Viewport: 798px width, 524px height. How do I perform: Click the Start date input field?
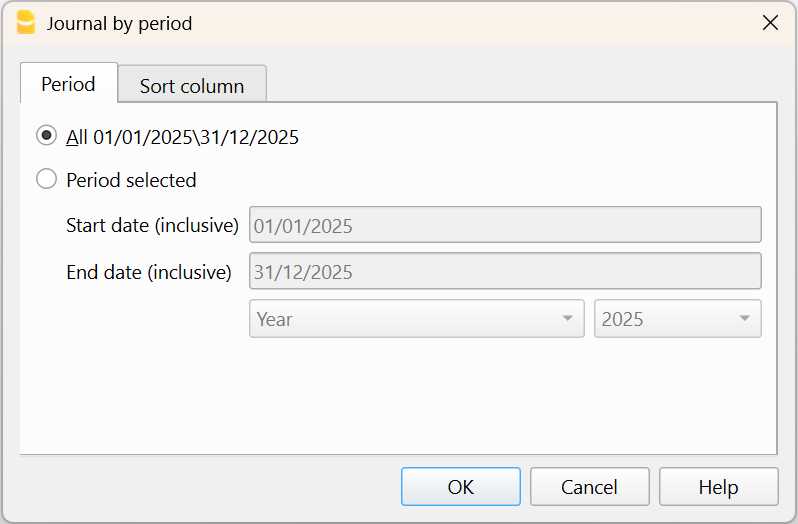tap(505, 225)
